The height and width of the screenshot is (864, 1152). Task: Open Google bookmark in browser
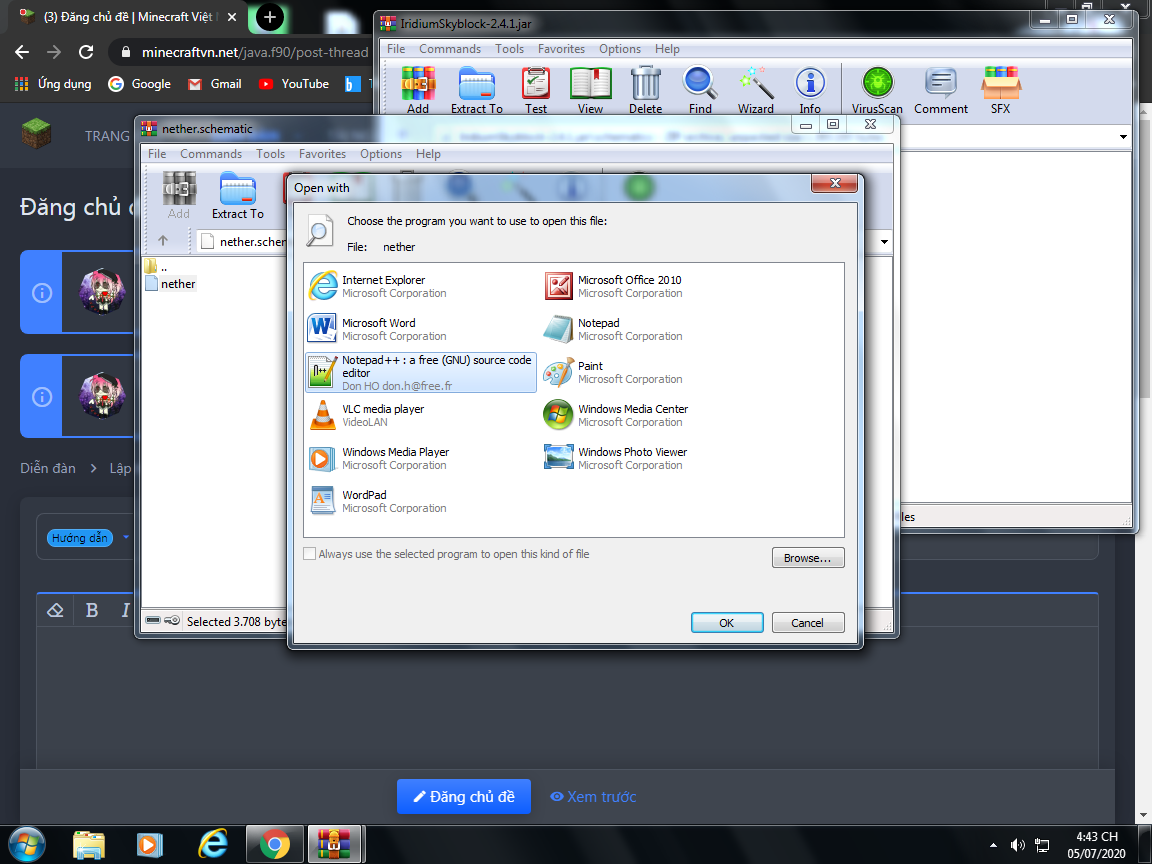[x=140, y=84]
